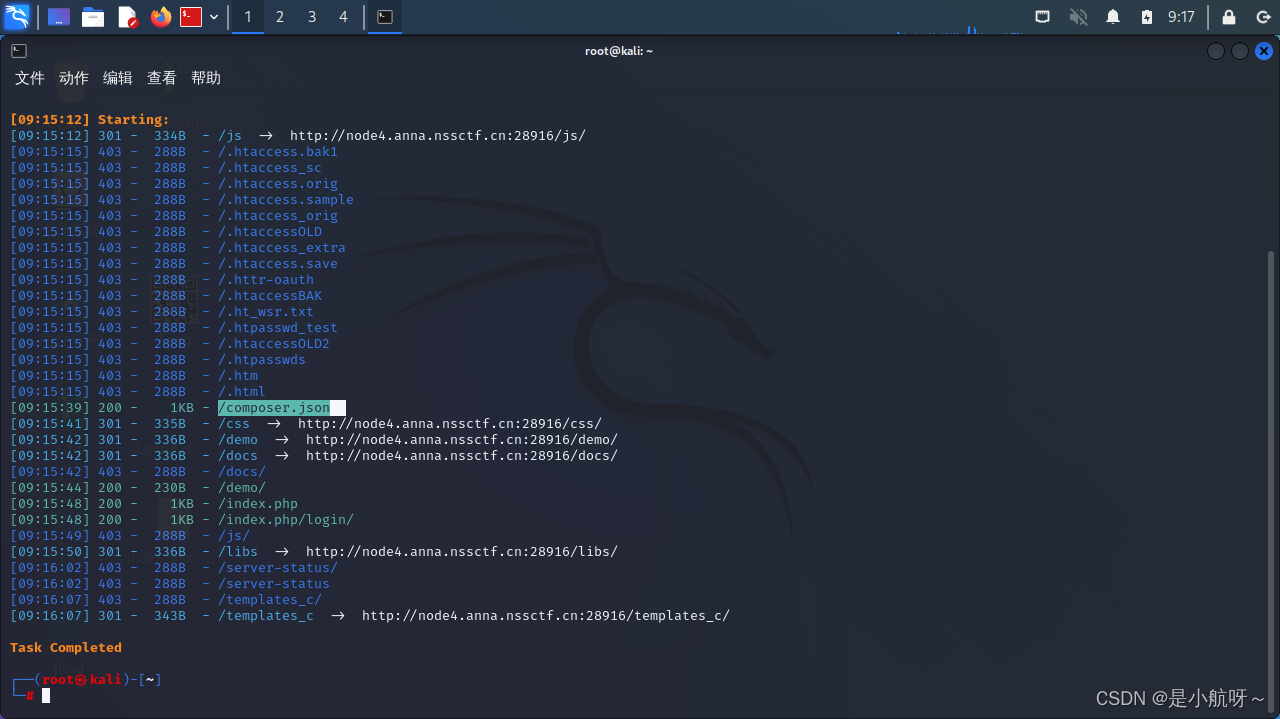Screen dimensions: 1280x719
Task: Open the 文件 menu
Action: pyautogui.click(x=29, y=77)
